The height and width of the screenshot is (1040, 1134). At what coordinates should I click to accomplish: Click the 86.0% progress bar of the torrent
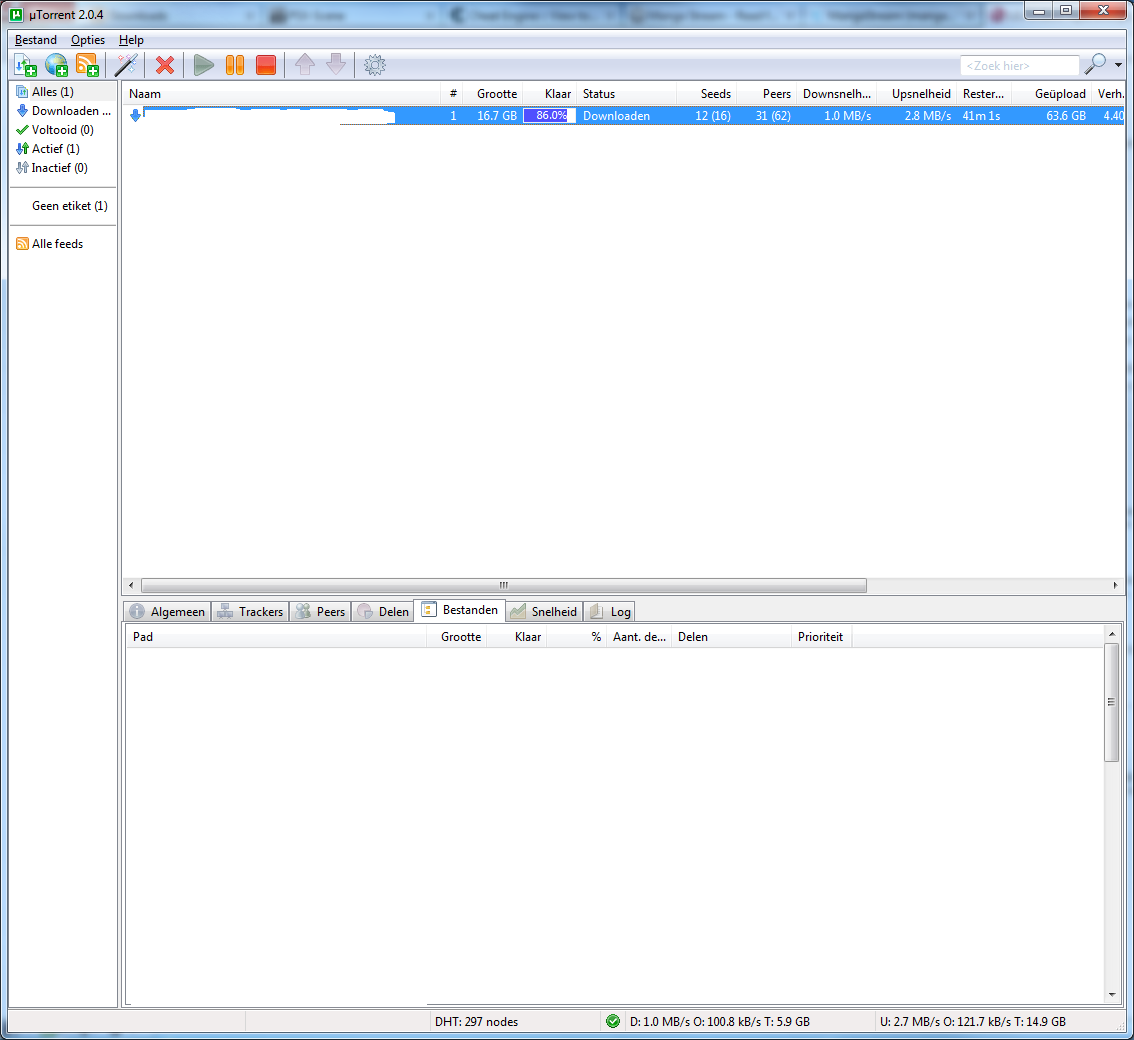[550, 116]
